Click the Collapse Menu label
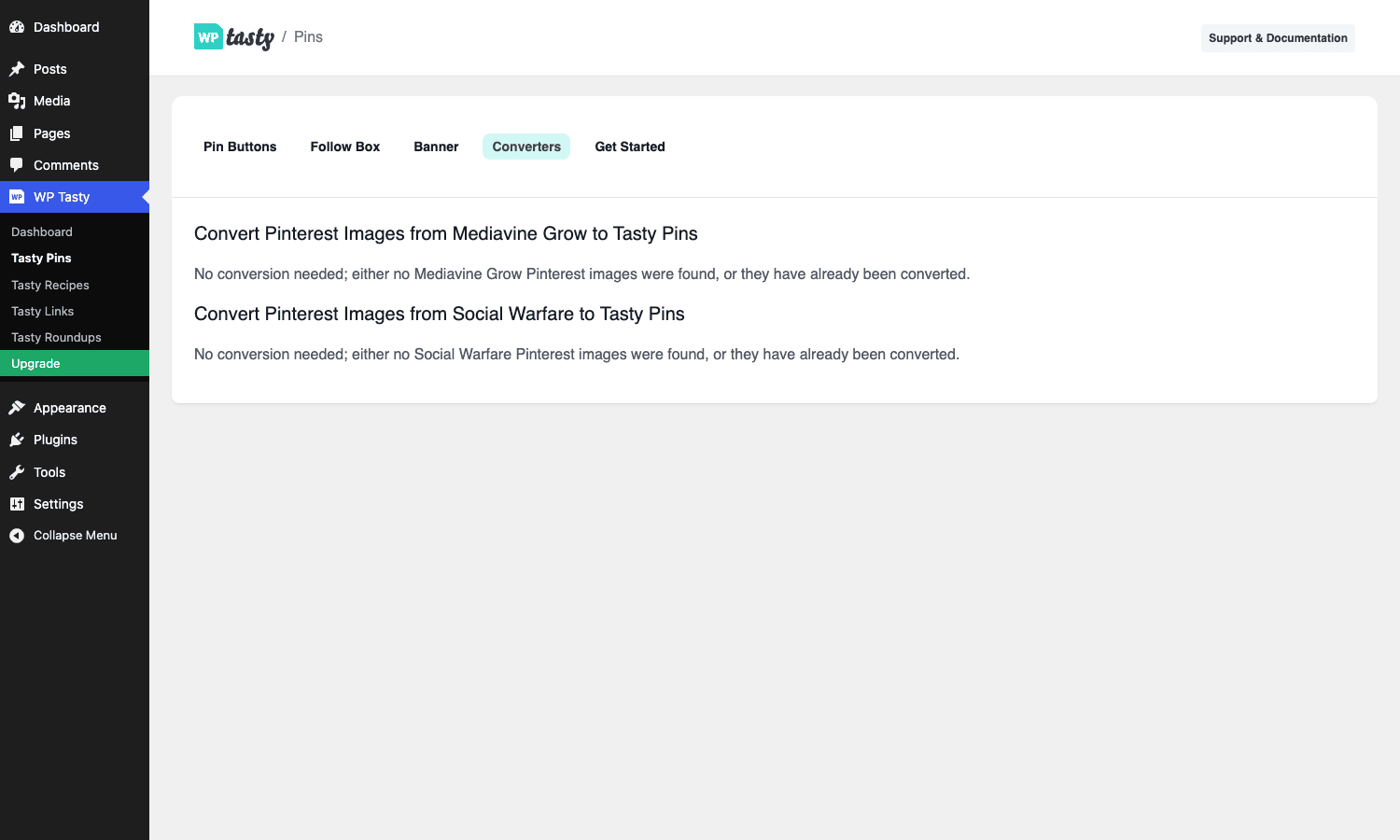The height and width of the screenshot is (840, 1400). 76,536
